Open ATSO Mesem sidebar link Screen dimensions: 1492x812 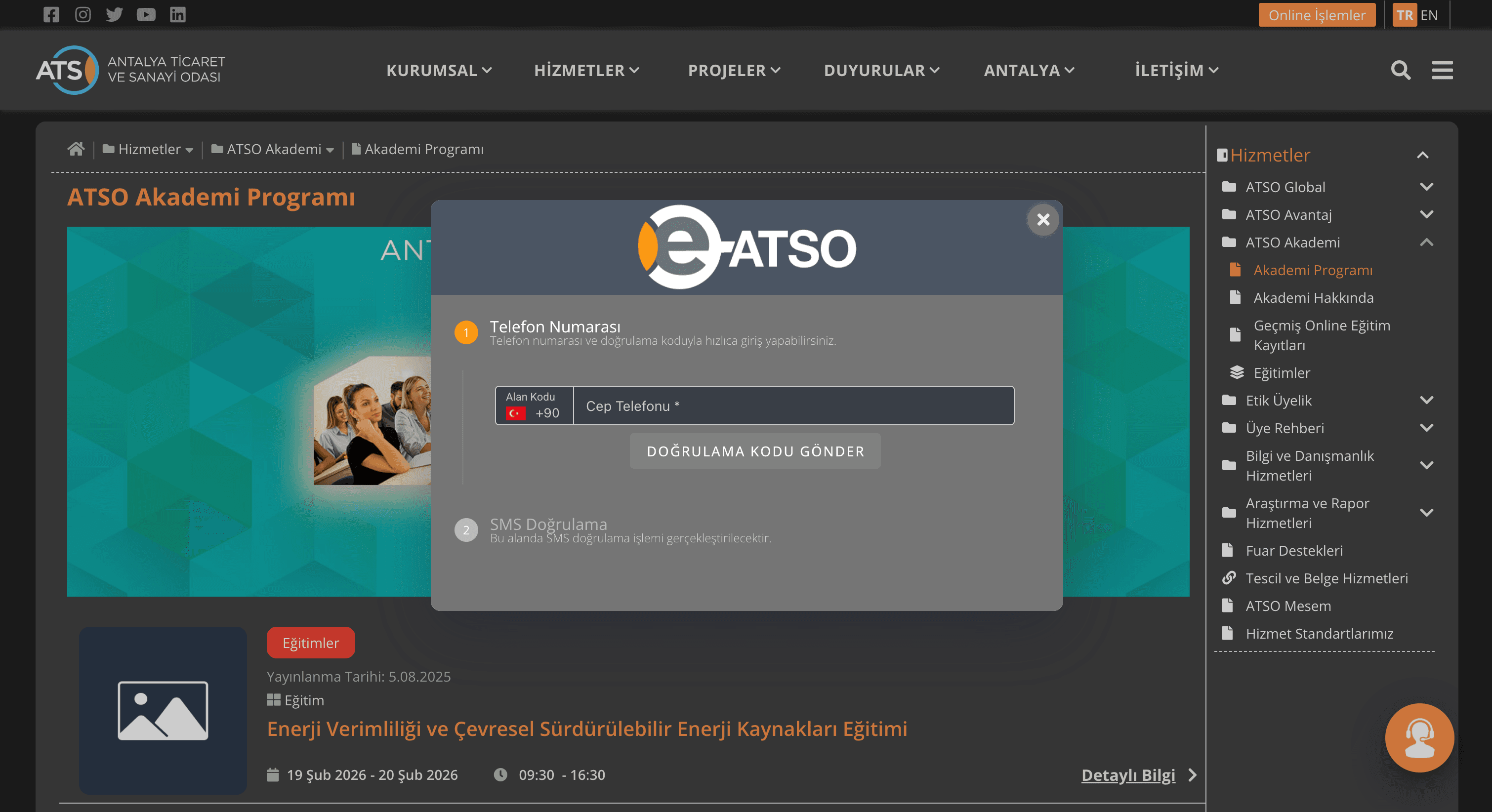(x=1288, y=606)
